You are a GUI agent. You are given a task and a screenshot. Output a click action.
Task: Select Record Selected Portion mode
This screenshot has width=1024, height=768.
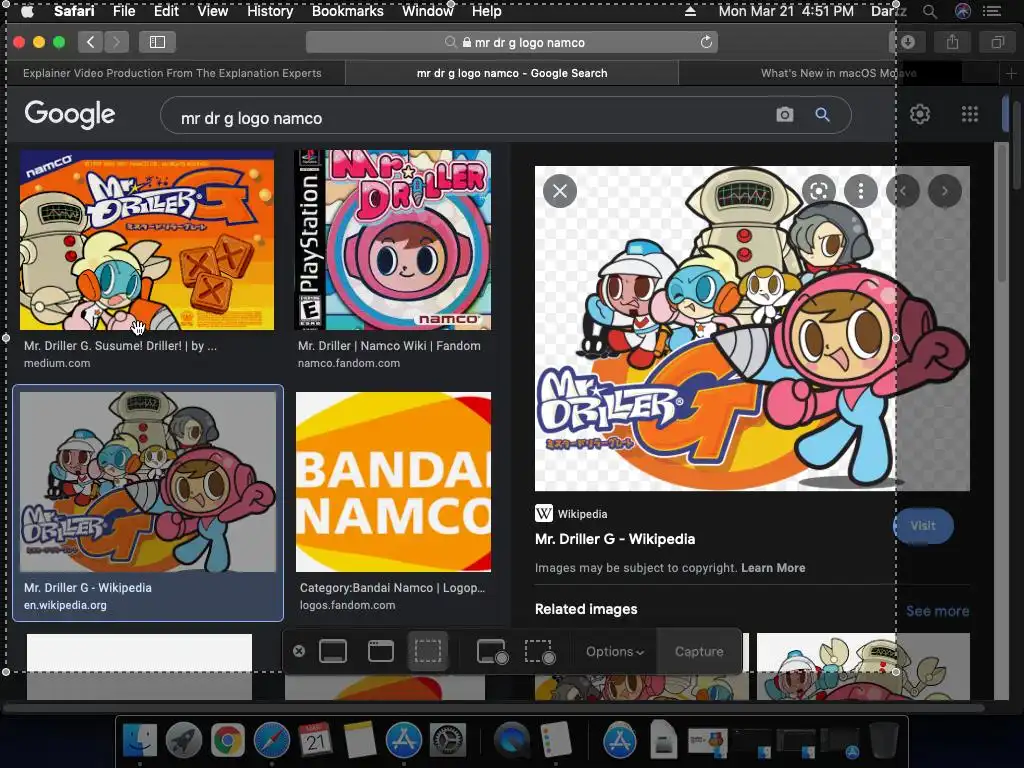point(540,651)
